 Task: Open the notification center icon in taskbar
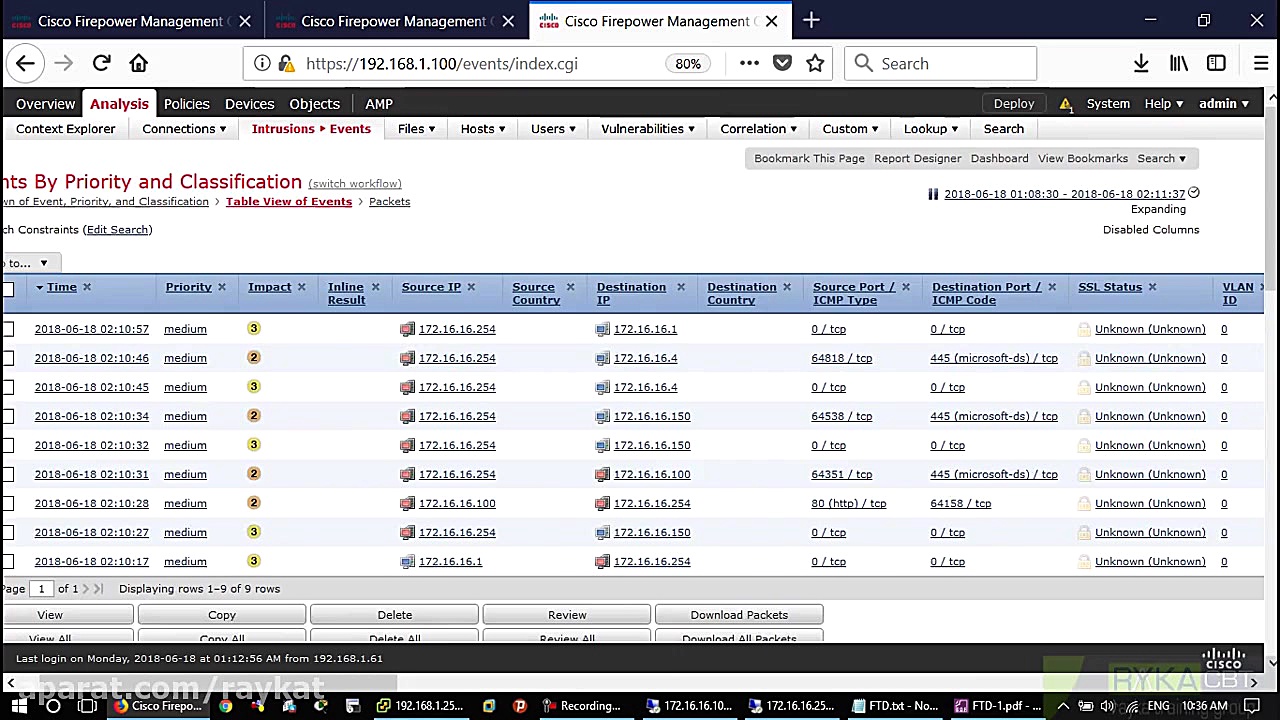point(1251,705)
